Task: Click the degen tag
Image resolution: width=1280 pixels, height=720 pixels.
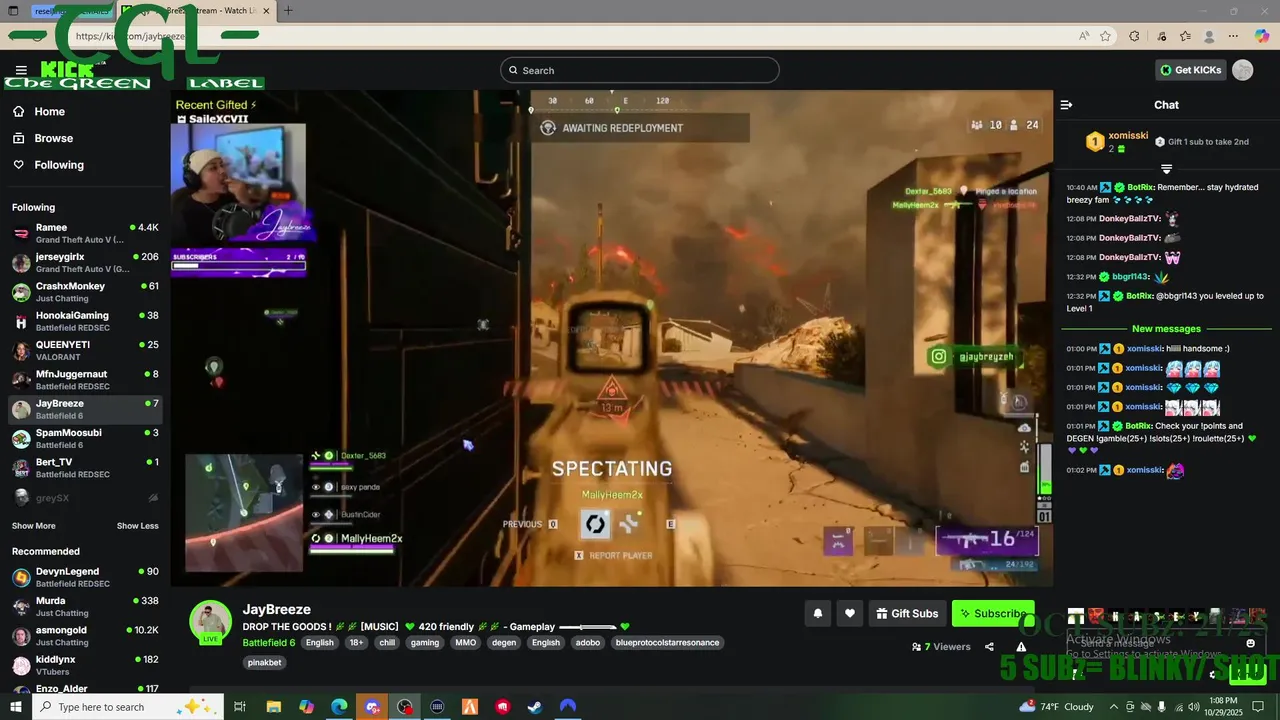Action: tap(504, 643)
